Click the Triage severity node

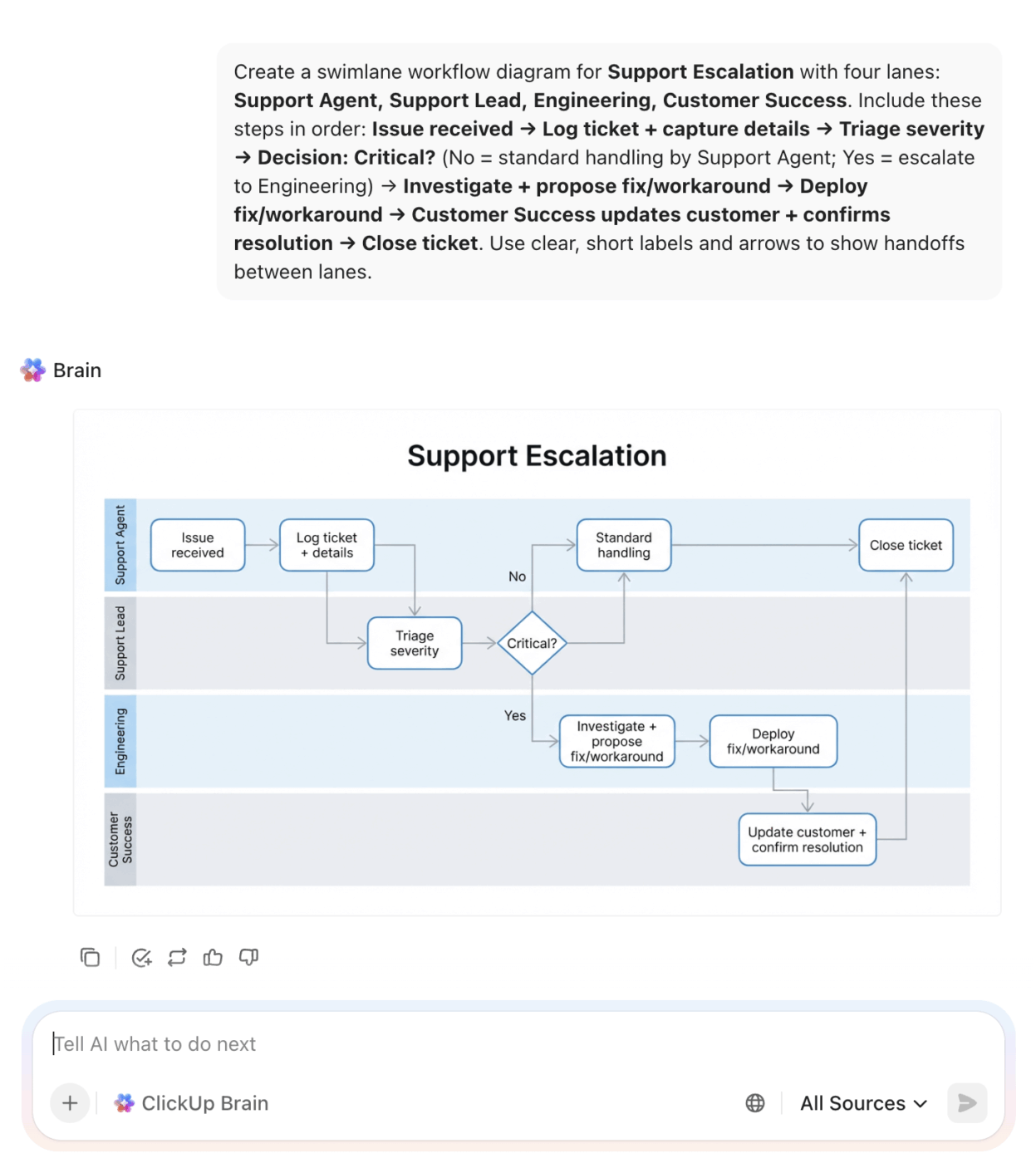415,642
